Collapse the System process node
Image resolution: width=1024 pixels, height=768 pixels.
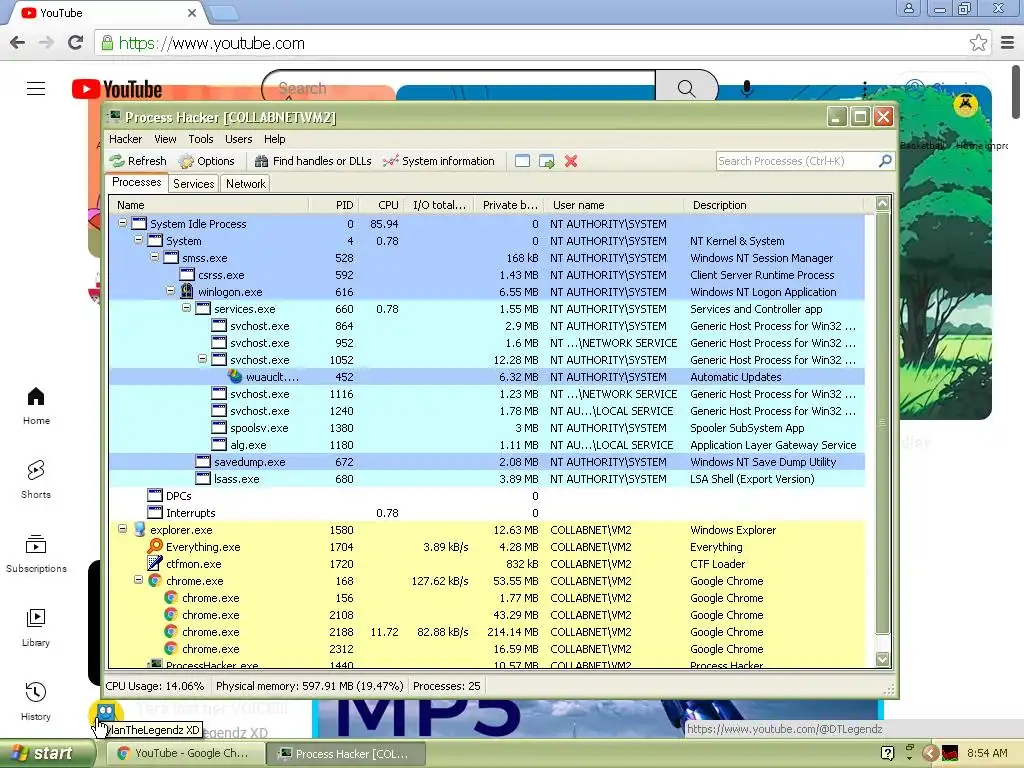click(x=138, y=240)
